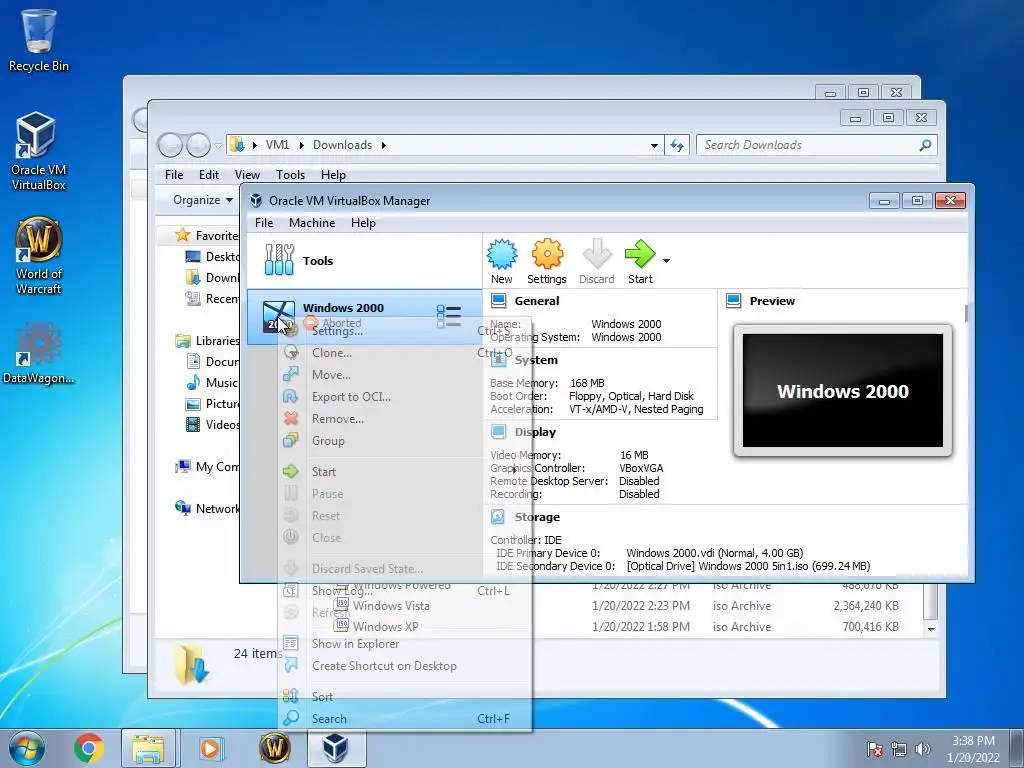Image resolution: width=1024 pixels, height=768 pixels.
Task: Click the Action Center flag tray icon
Action: click(875, 749)
